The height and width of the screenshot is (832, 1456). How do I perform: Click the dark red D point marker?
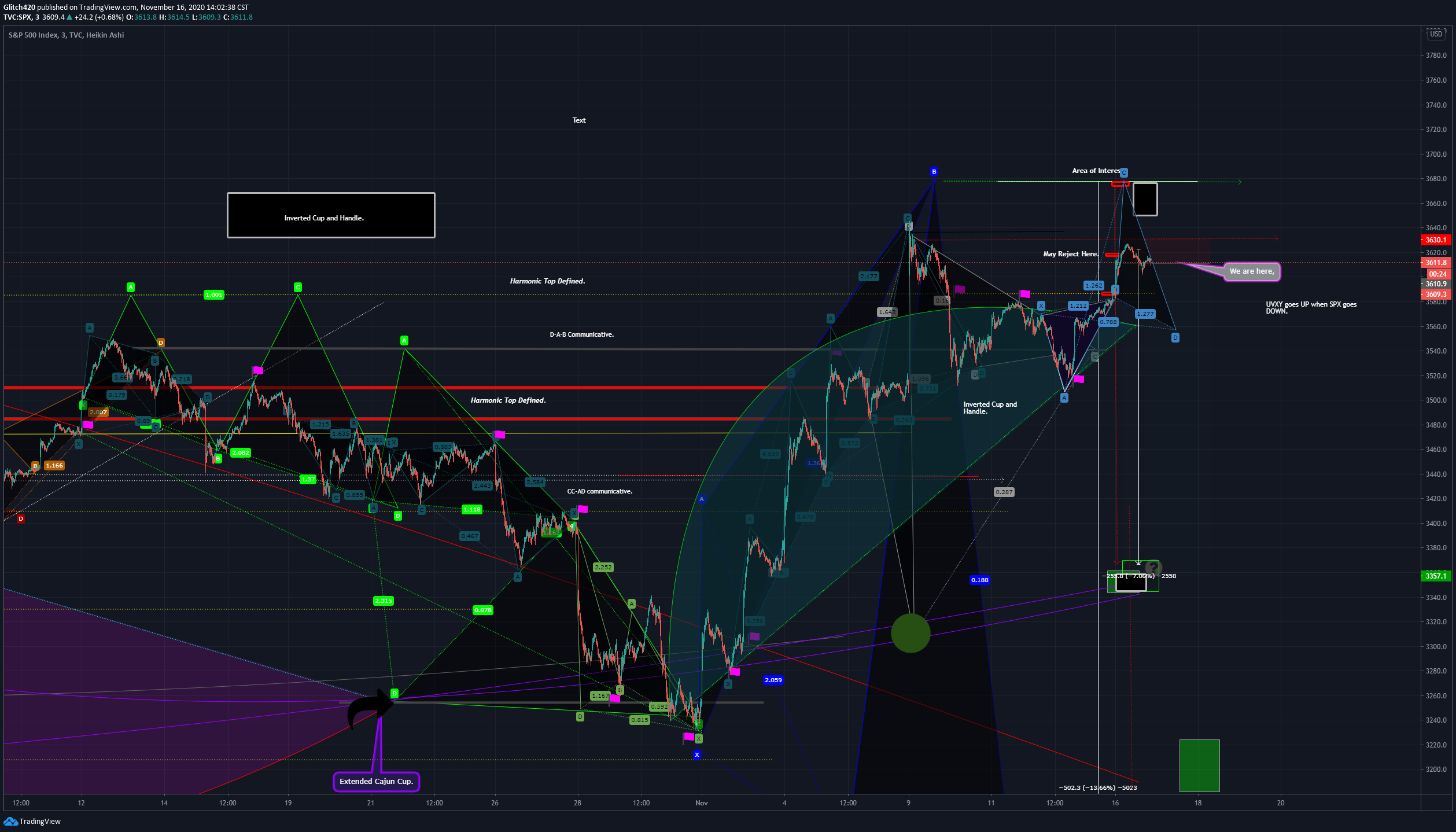coord(21,518)
